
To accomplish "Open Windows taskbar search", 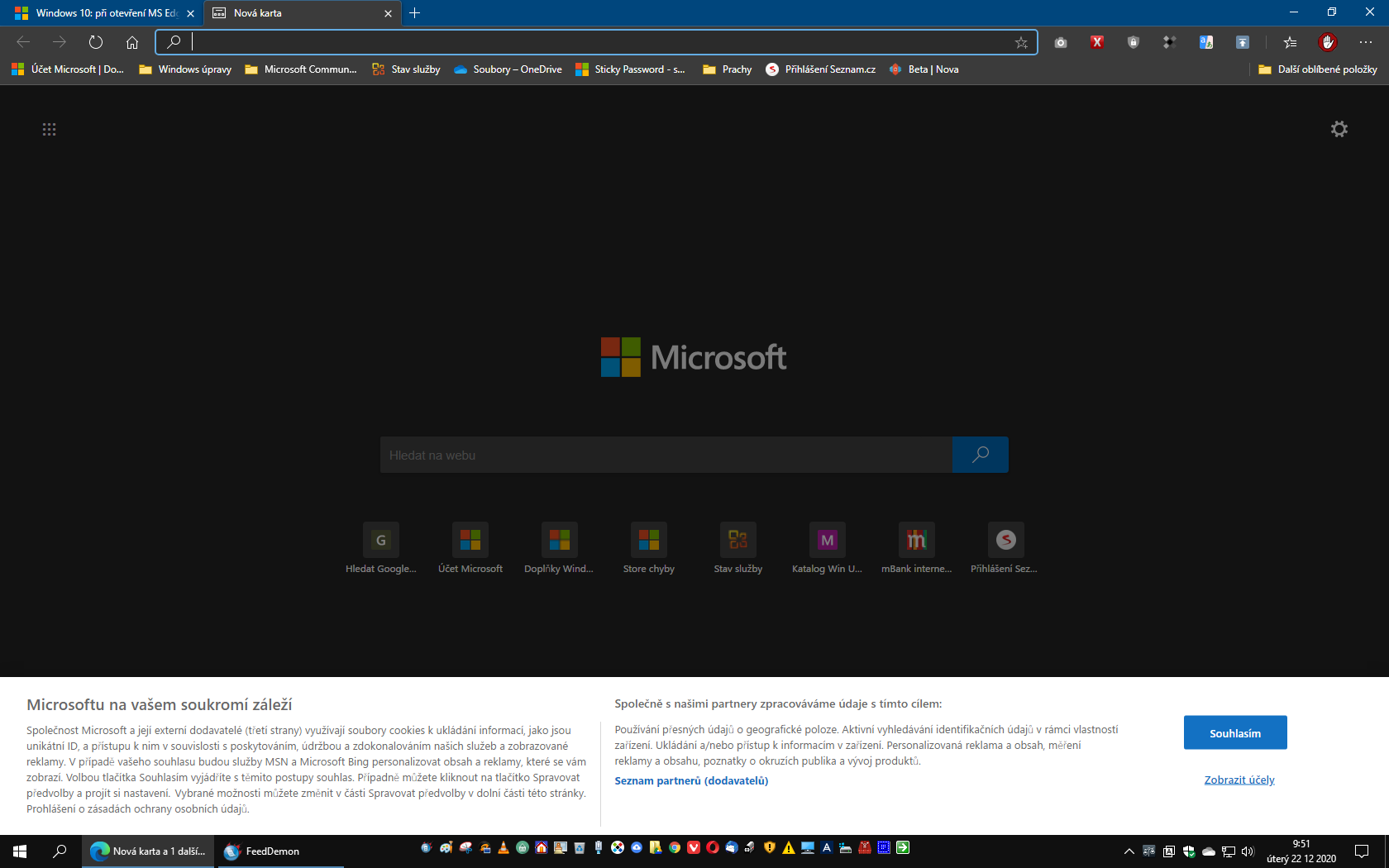I will click(60, 851).
